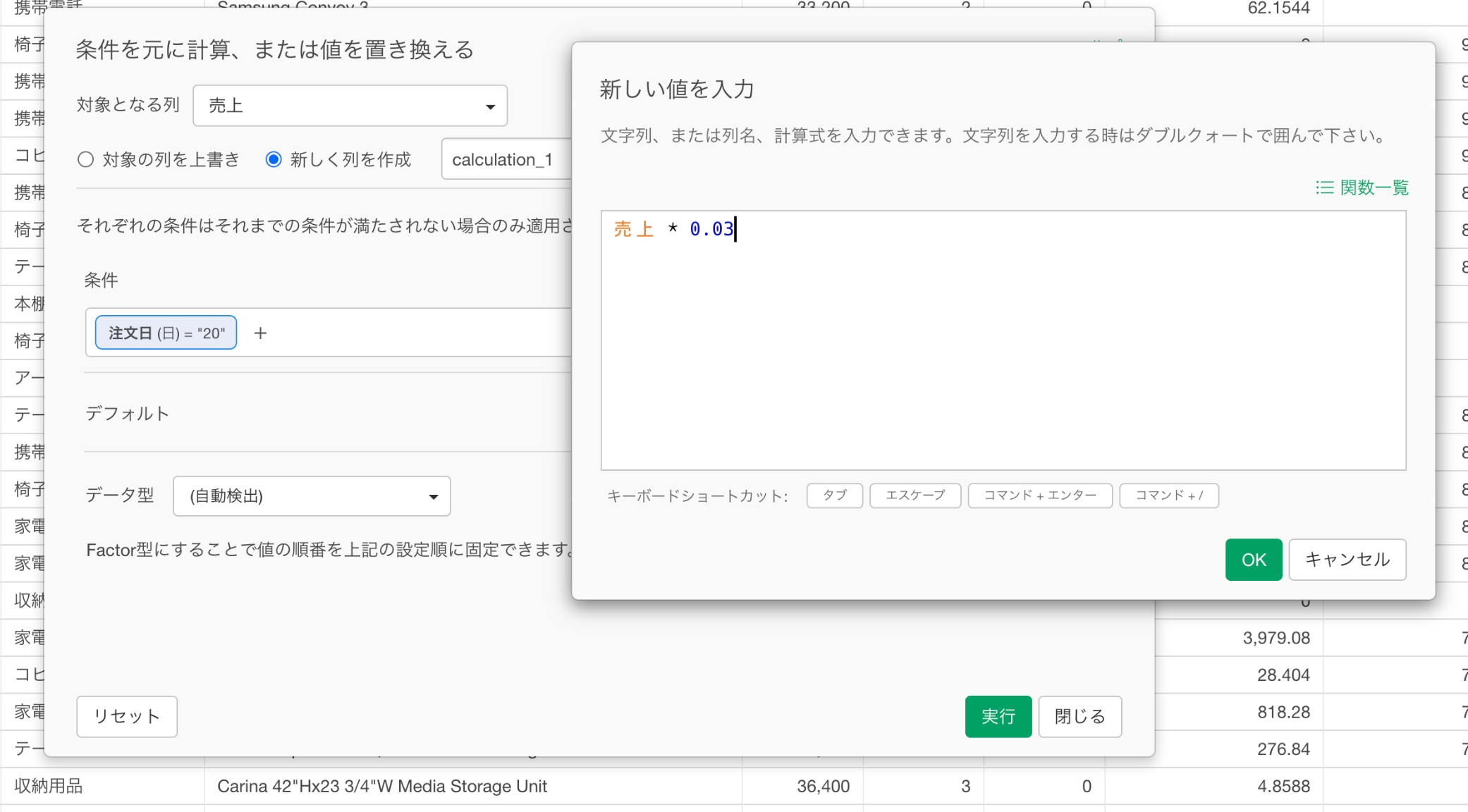Select 新しく列を作成 radio button
This screenshot has height=812, width=1468.
click(274, 159)
